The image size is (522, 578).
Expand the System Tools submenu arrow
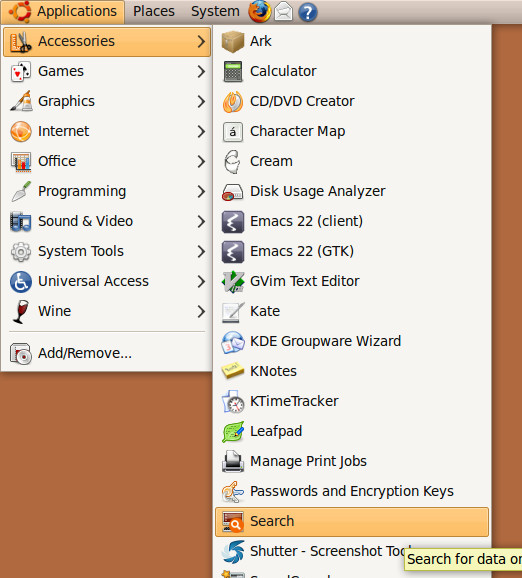(201, 251)
